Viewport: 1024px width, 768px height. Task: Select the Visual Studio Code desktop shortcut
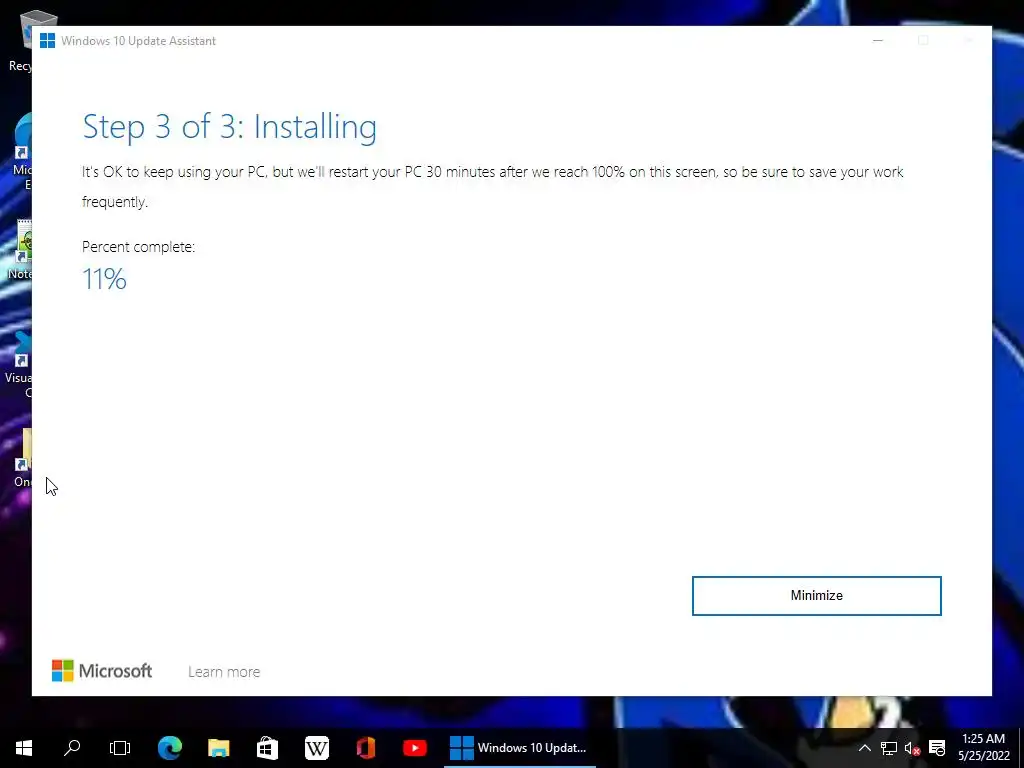[20, 364]
